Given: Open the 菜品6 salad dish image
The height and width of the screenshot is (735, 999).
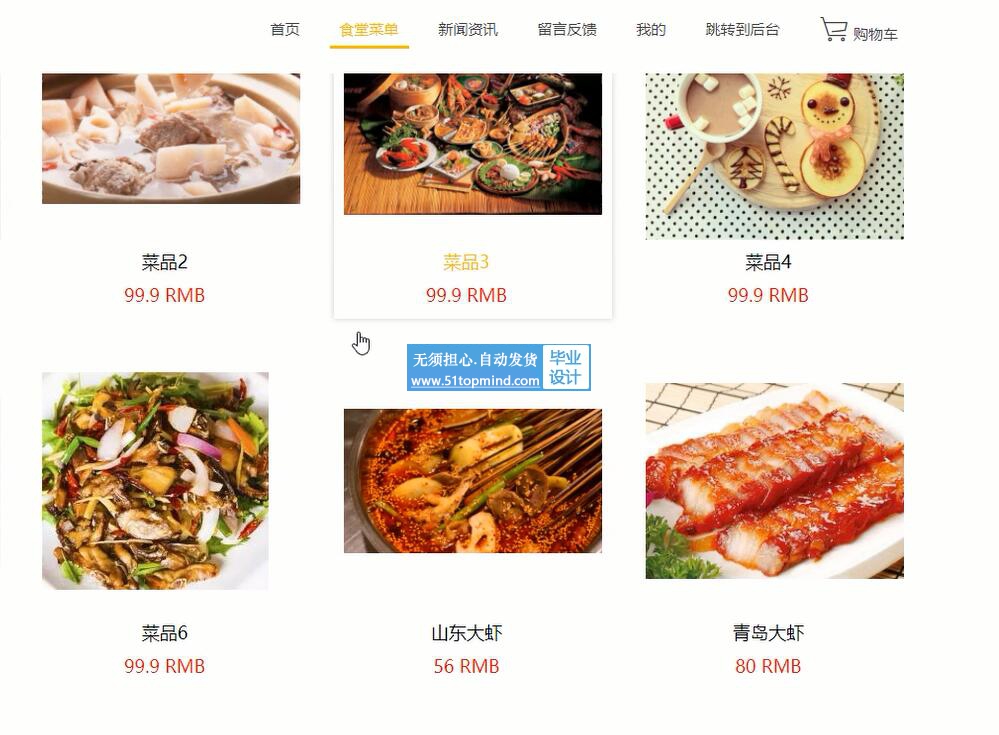Looking at the screenshot, I should click(155, 481).
